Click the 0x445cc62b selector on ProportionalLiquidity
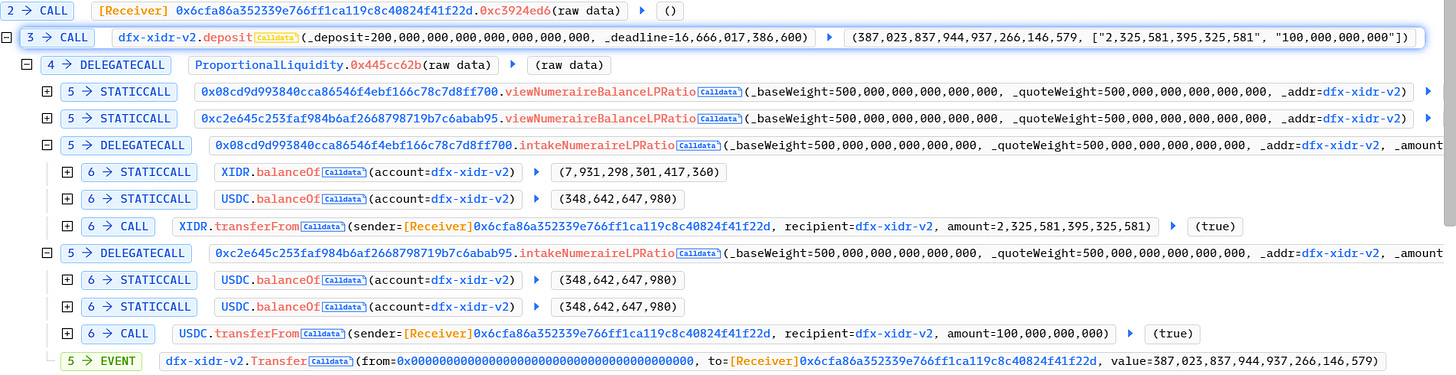1456x375 pixels. tap(386, 65)
